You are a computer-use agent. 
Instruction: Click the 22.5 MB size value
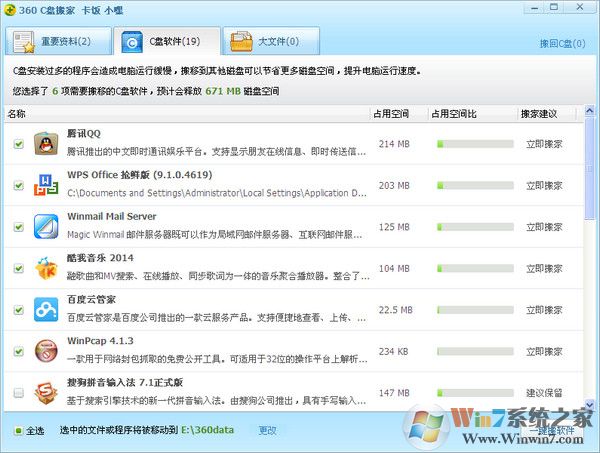[396, 310]
